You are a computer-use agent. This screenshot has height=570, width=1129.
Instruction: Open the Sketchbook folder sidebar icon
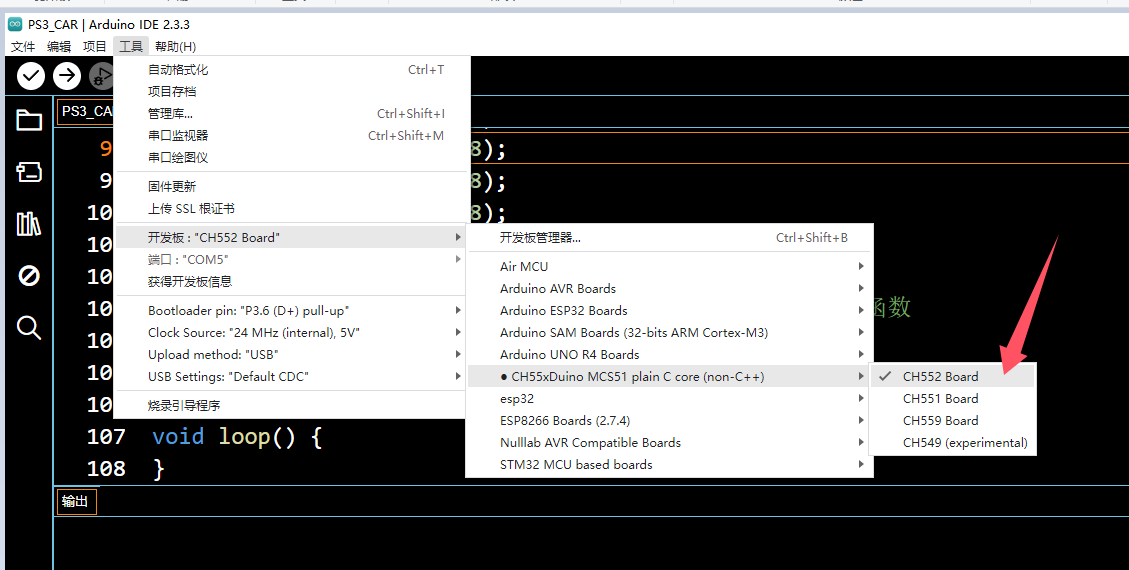(29, 121)
